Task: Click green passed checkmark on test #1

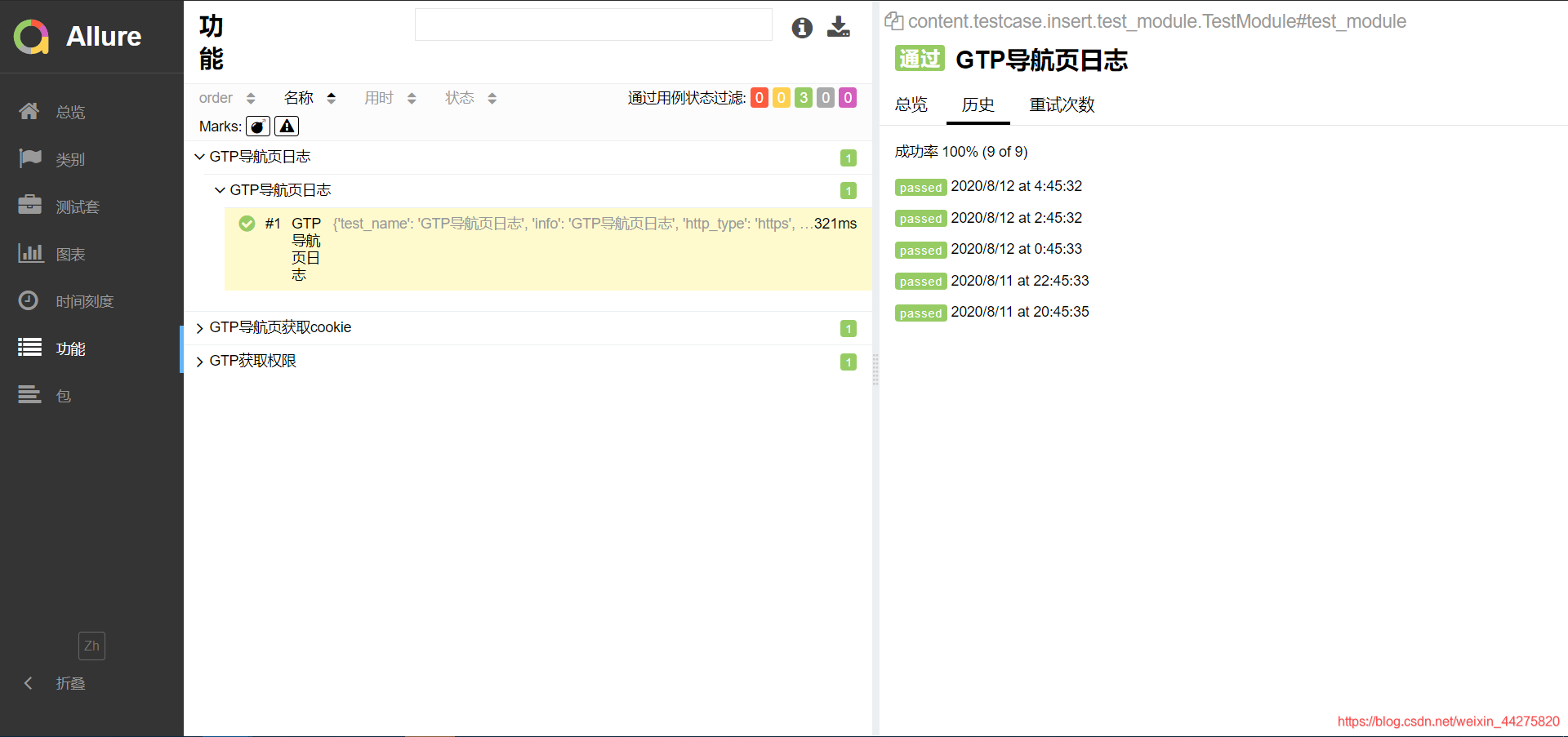Action: coord(247,224)
